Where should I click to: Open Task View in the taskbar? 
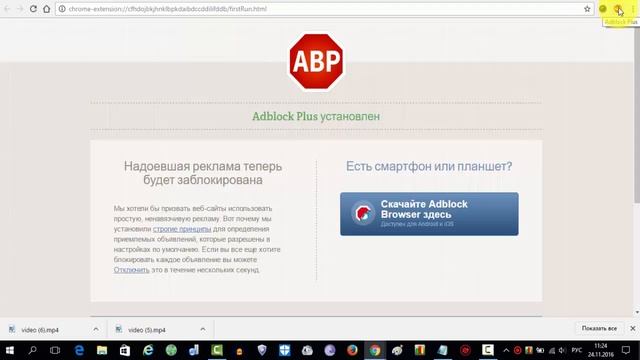click(x=55, y=350)
